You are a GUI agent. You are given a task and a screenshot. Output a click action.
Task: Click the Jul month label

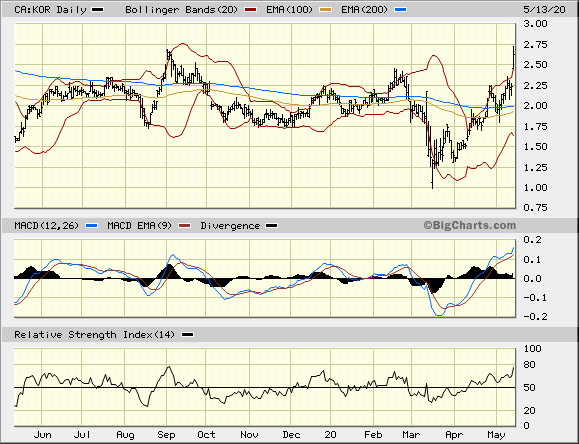(82, 435)
